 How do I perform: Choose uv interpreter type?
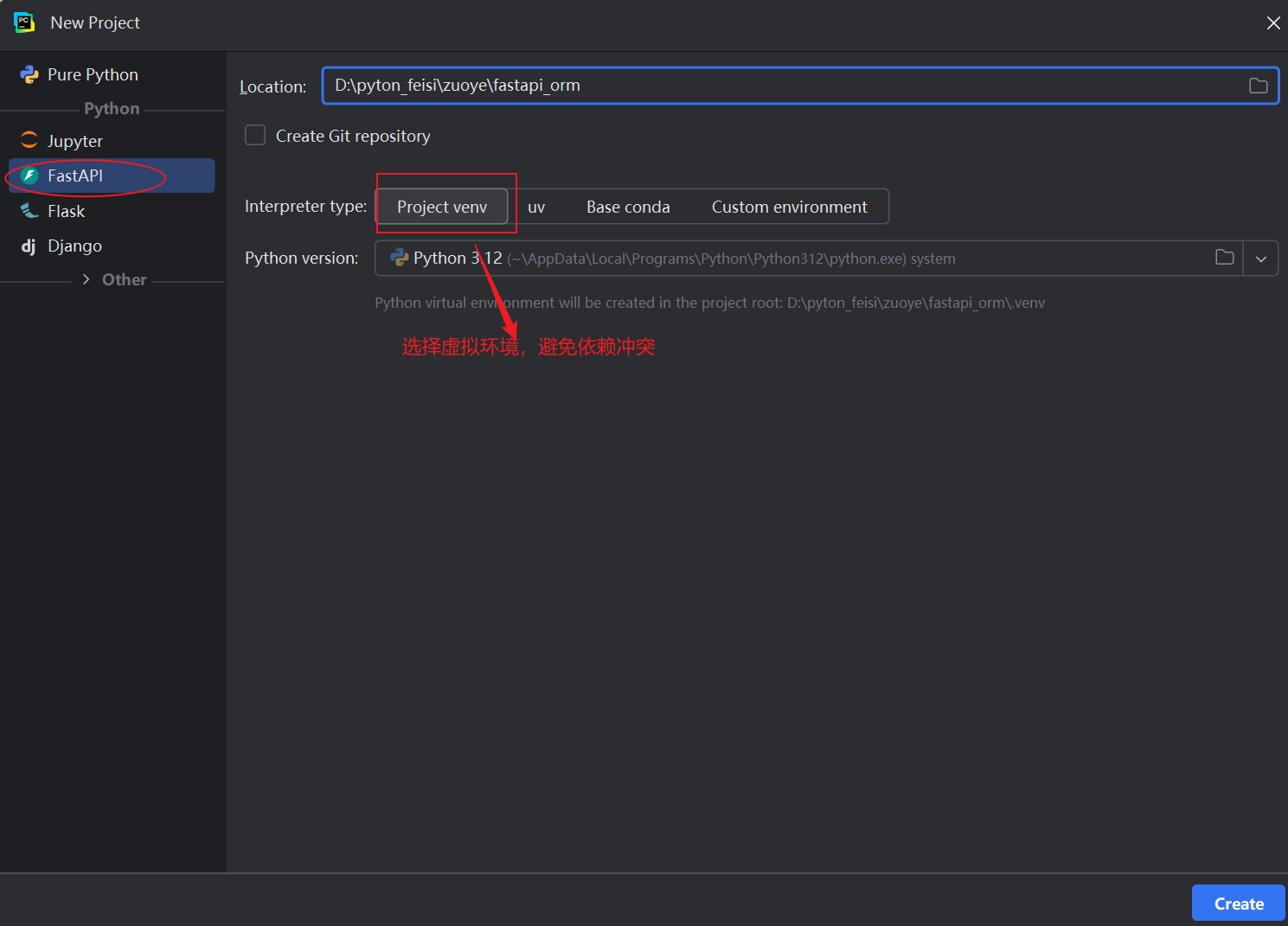536,207
